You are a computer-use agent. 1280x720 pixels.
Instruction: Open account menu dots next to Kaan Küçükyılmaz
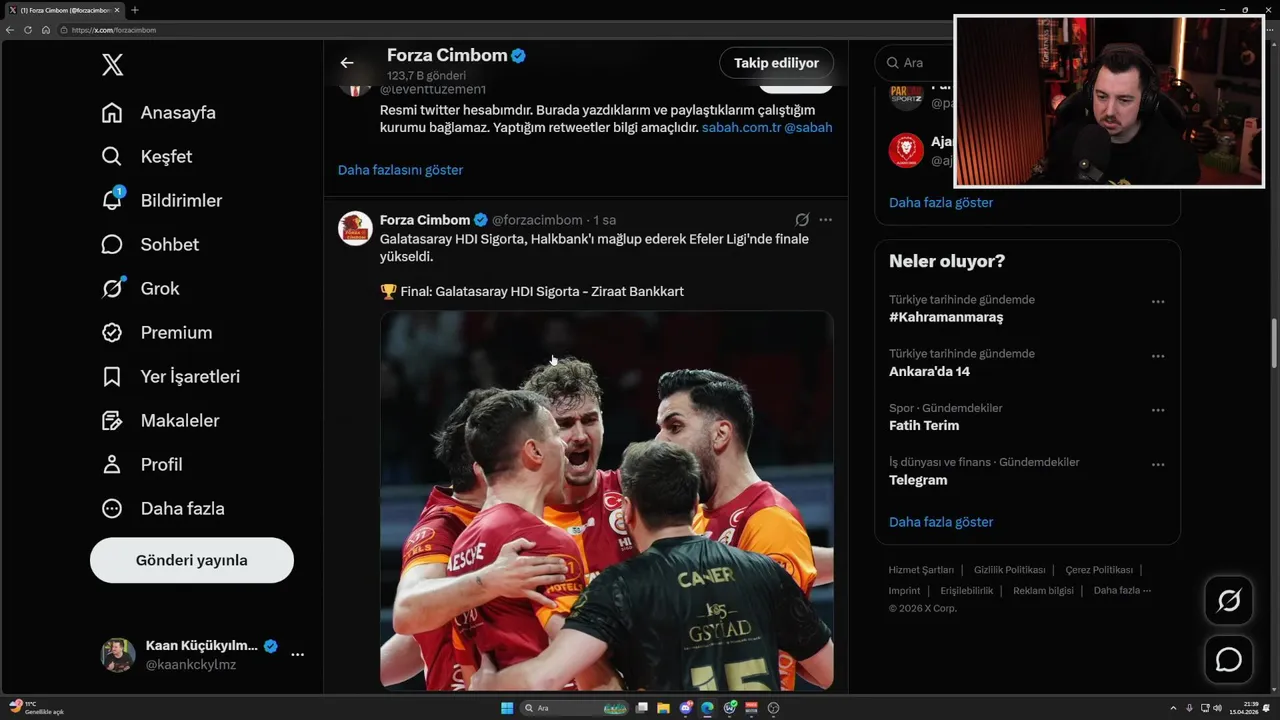[x=297, y=655]
